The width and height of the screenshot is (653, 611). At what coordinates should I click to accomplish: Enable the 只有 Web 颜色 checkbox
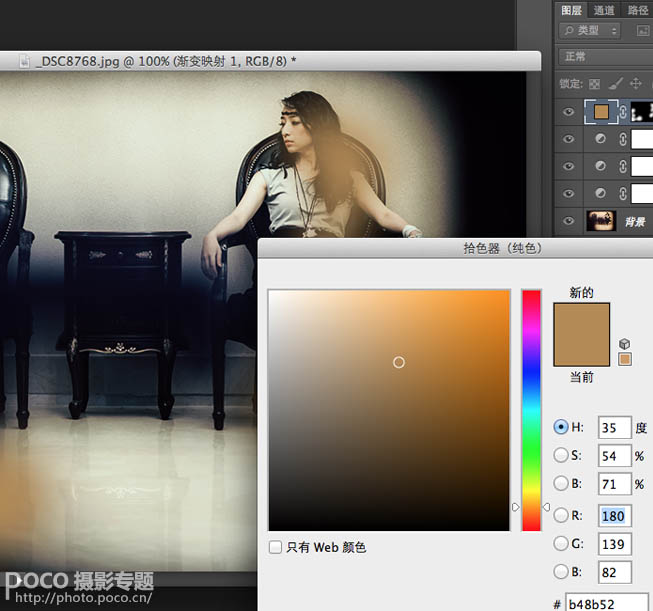tap(276, 547)
